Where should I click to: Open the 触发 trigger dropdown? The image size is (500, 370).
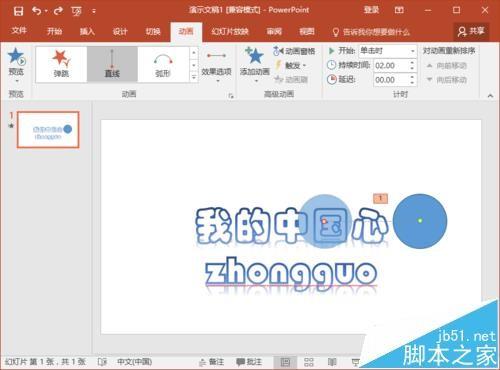pyautogui.click(x=291, y=66)
